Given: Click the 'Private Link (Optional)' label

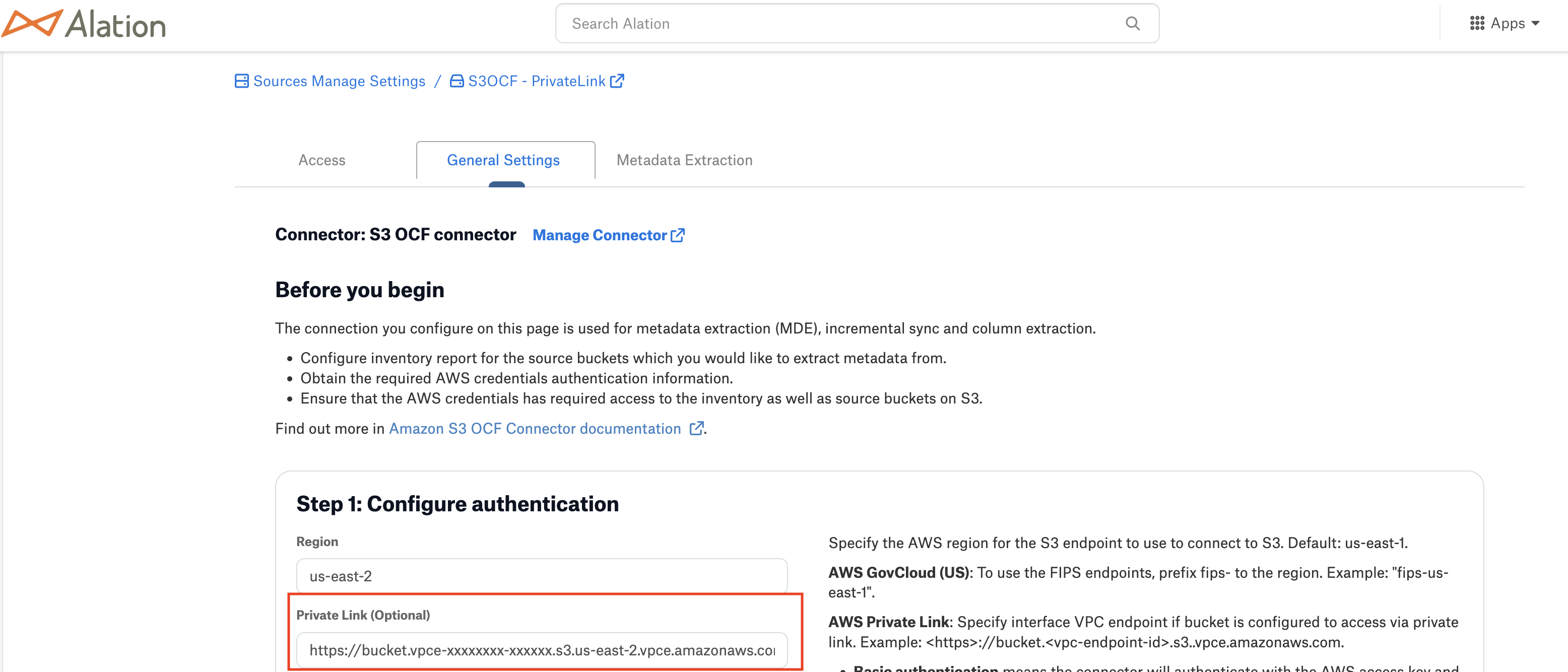Looking at the screenshot, I should 363,615.
